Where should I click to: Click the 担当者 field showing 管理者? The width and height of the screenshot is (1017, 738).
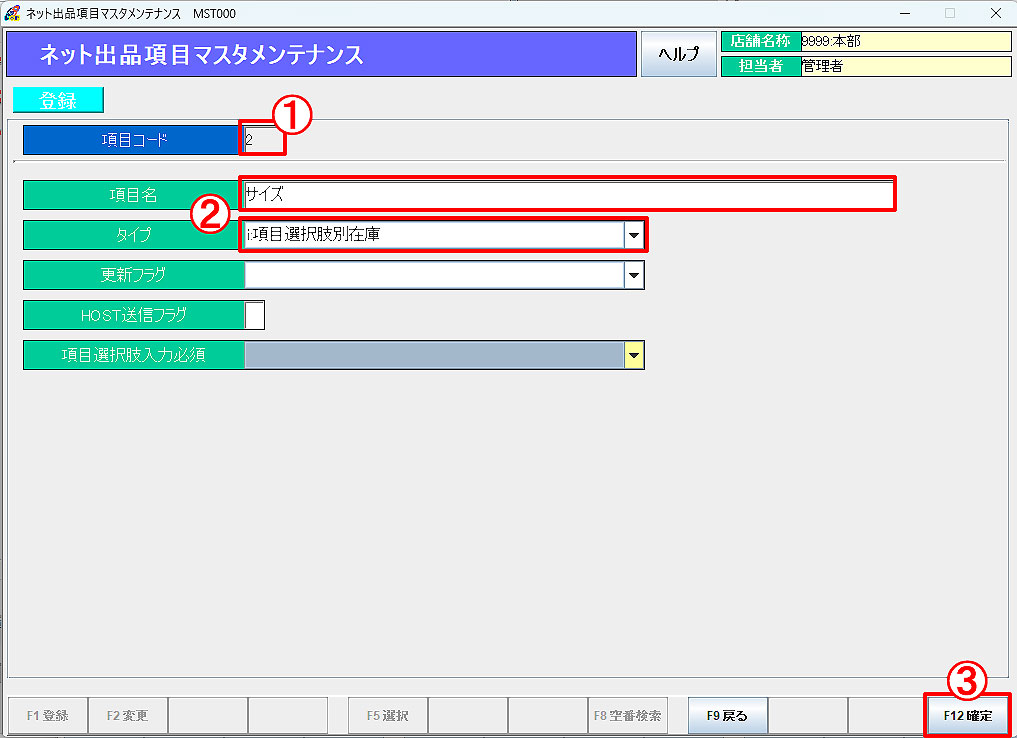coord(905,66)
